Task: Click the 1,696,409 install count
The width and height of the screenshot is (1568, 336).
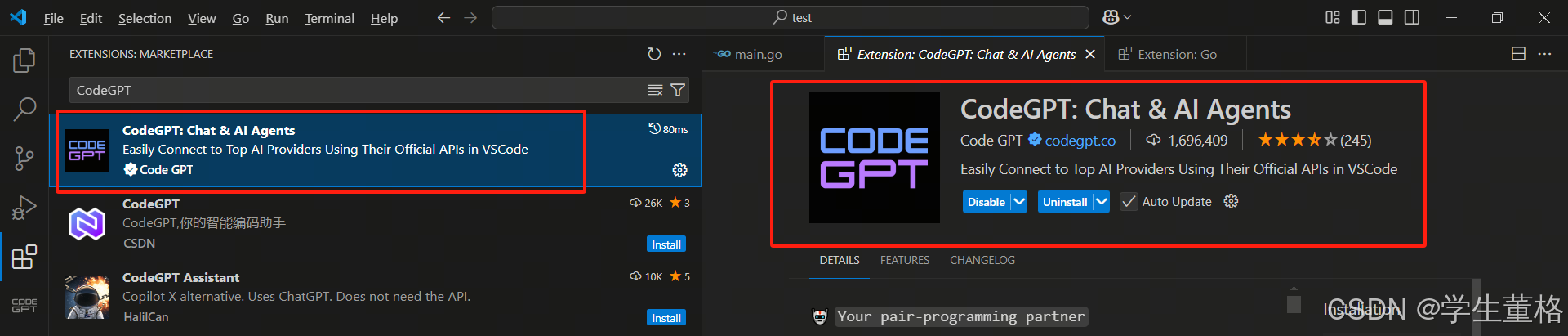Action: point(1187,141)
